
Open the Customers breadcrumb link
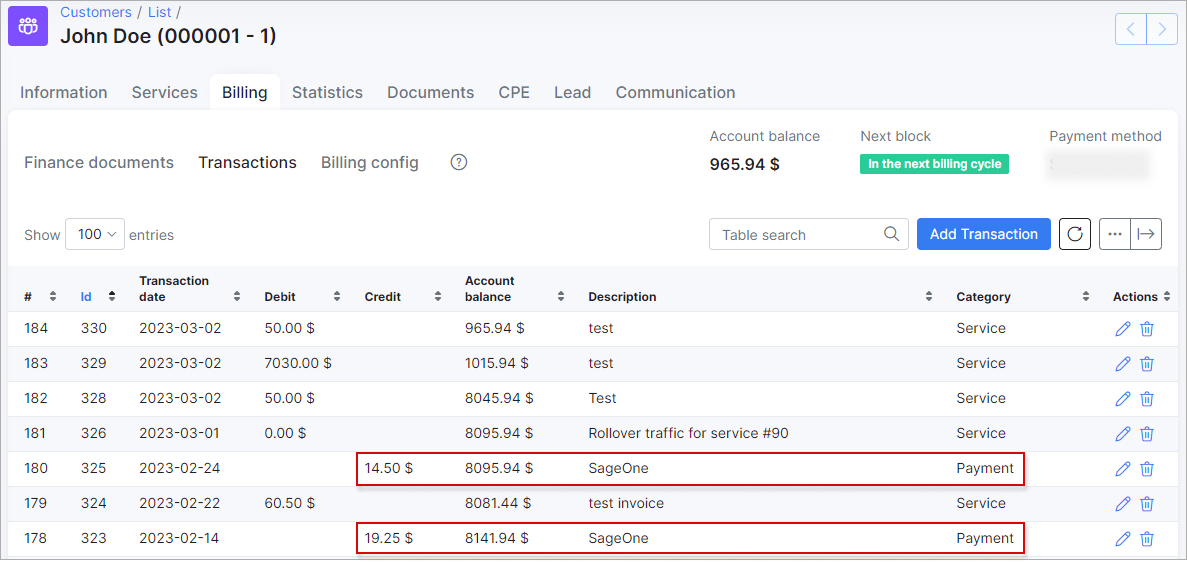[96, 12]
